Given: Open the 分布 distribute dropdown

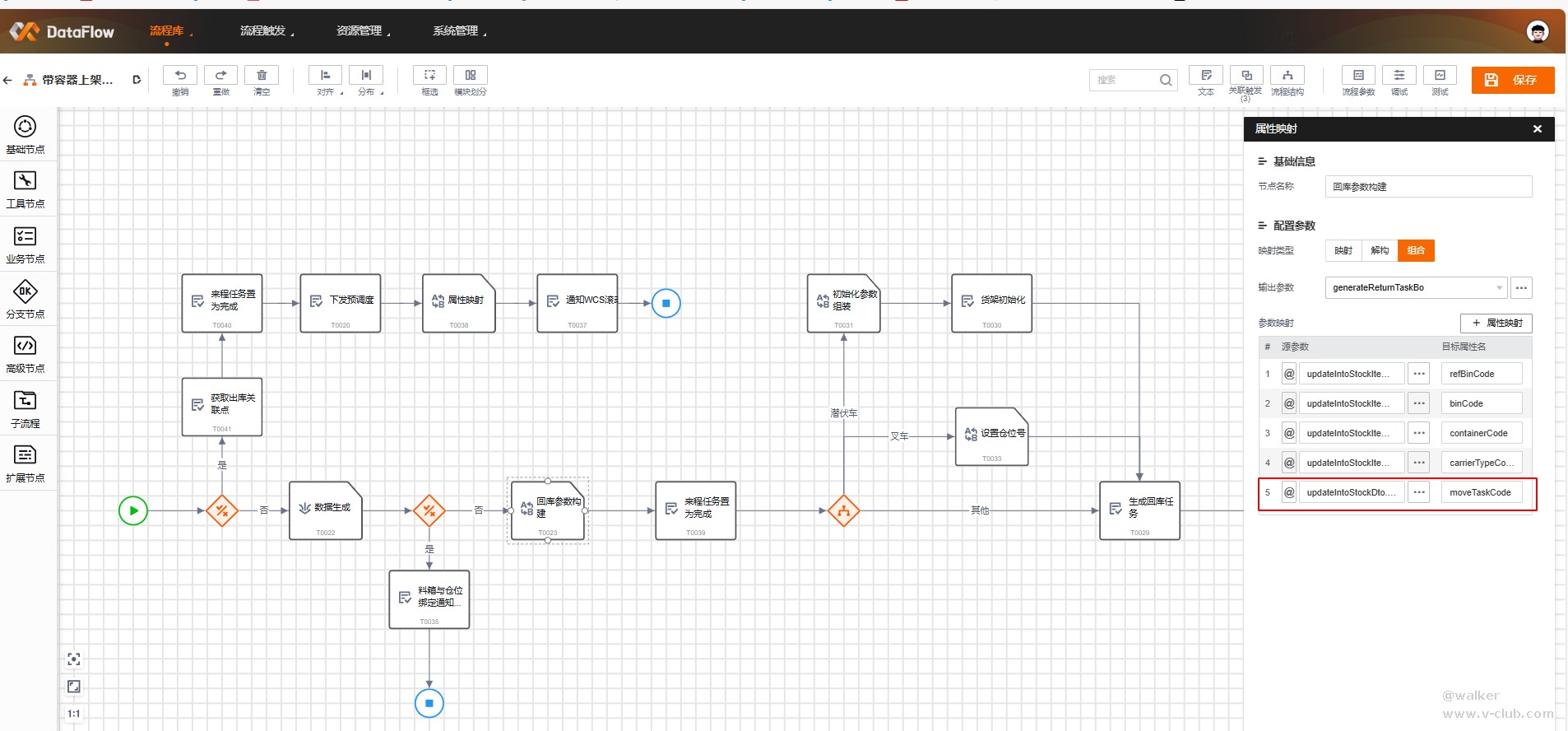Looking at the screenshot, I should pyautogui.click(x=367, y=81).
